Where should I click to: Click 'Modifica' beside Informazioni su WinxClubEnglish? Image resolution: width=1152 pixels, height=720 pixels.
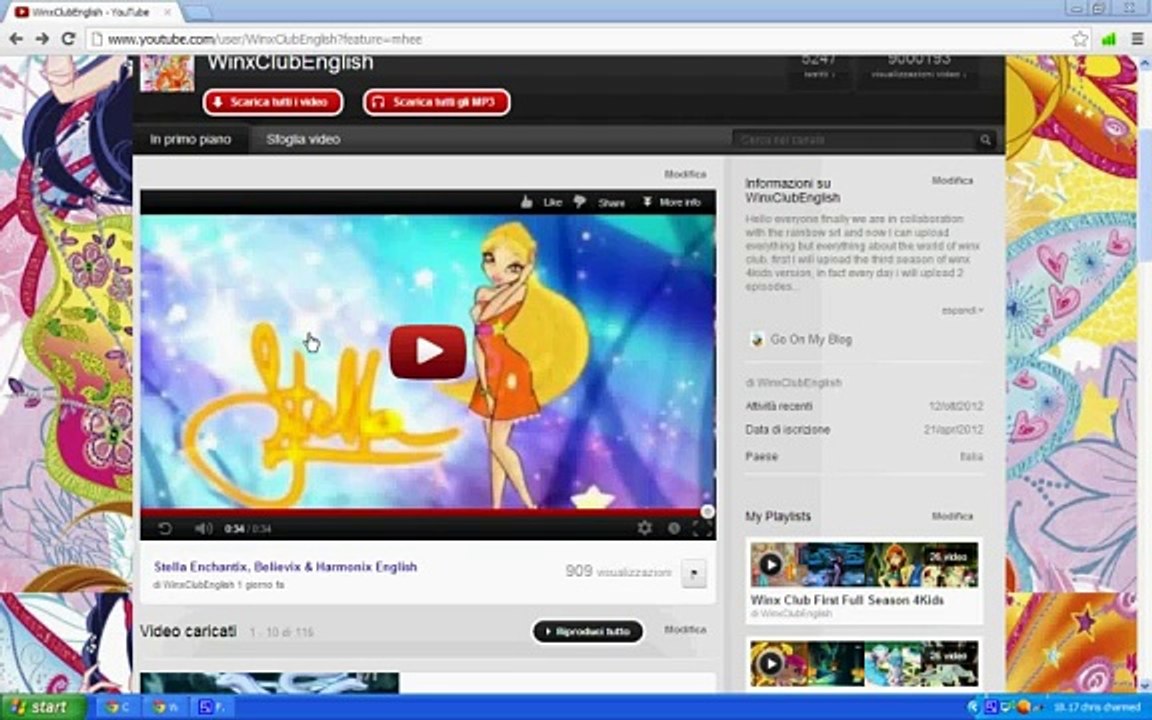(952, 180)
